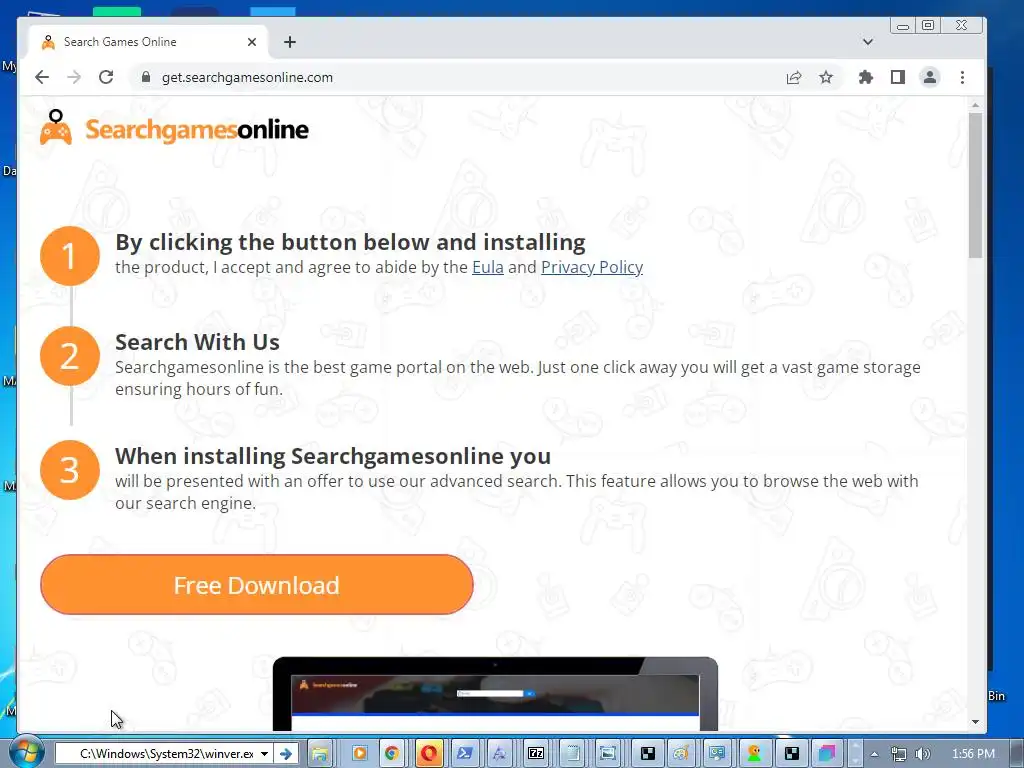Viewport: 1024px width, 768px height.
Task: Open the browser side panel
Action: pyautogui.click(x=897, y=78)
